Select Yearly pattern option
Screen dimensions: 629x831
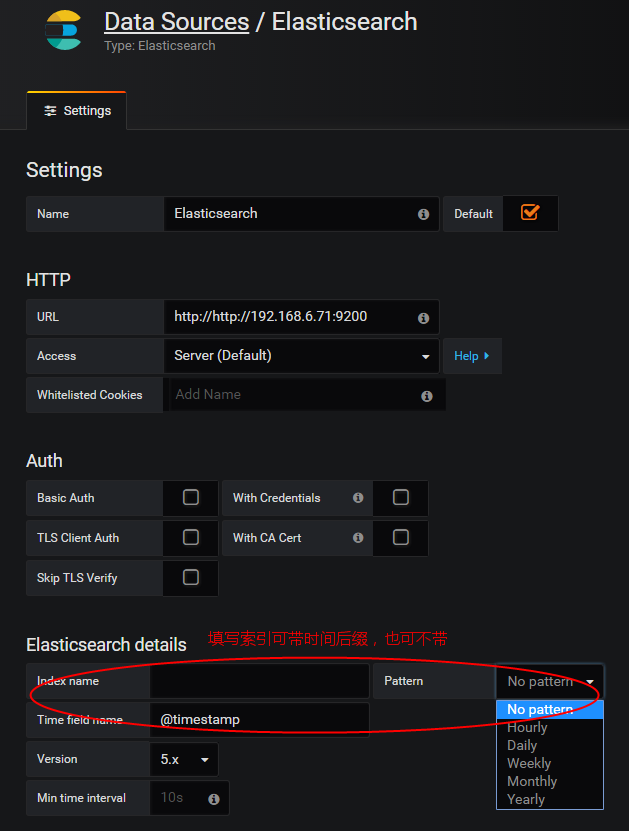[x=550, y=800]
